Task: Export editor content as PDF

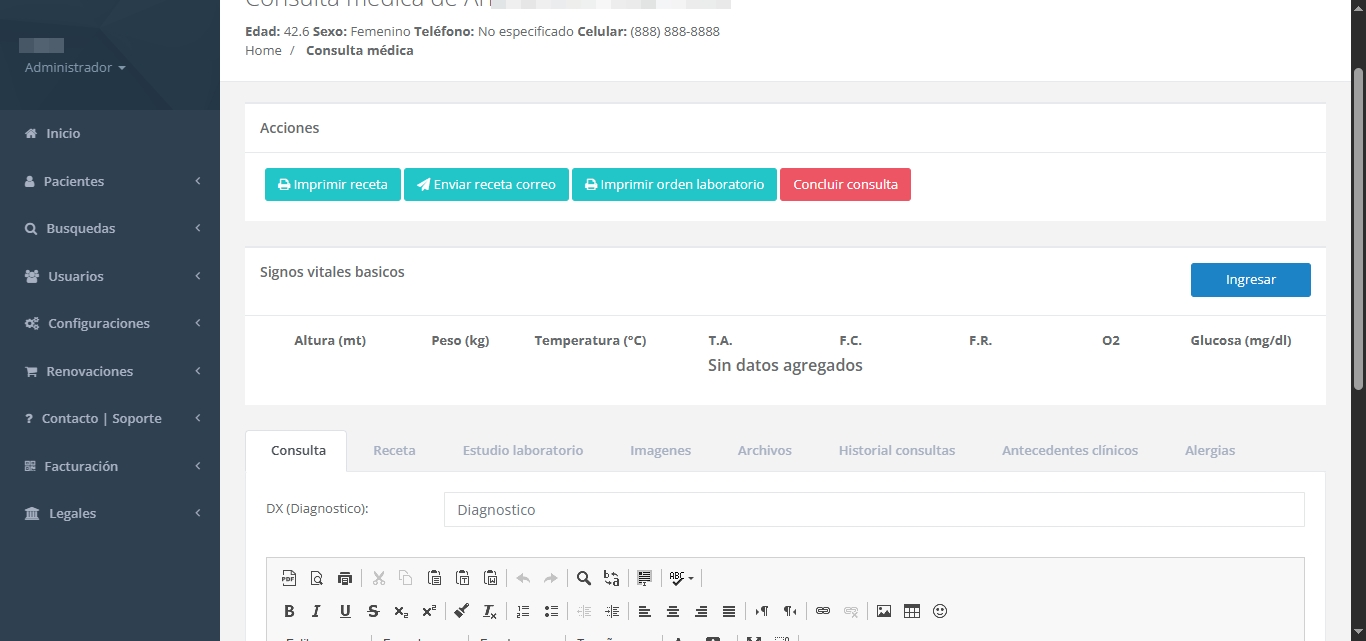Action: [x=289, y=578]
